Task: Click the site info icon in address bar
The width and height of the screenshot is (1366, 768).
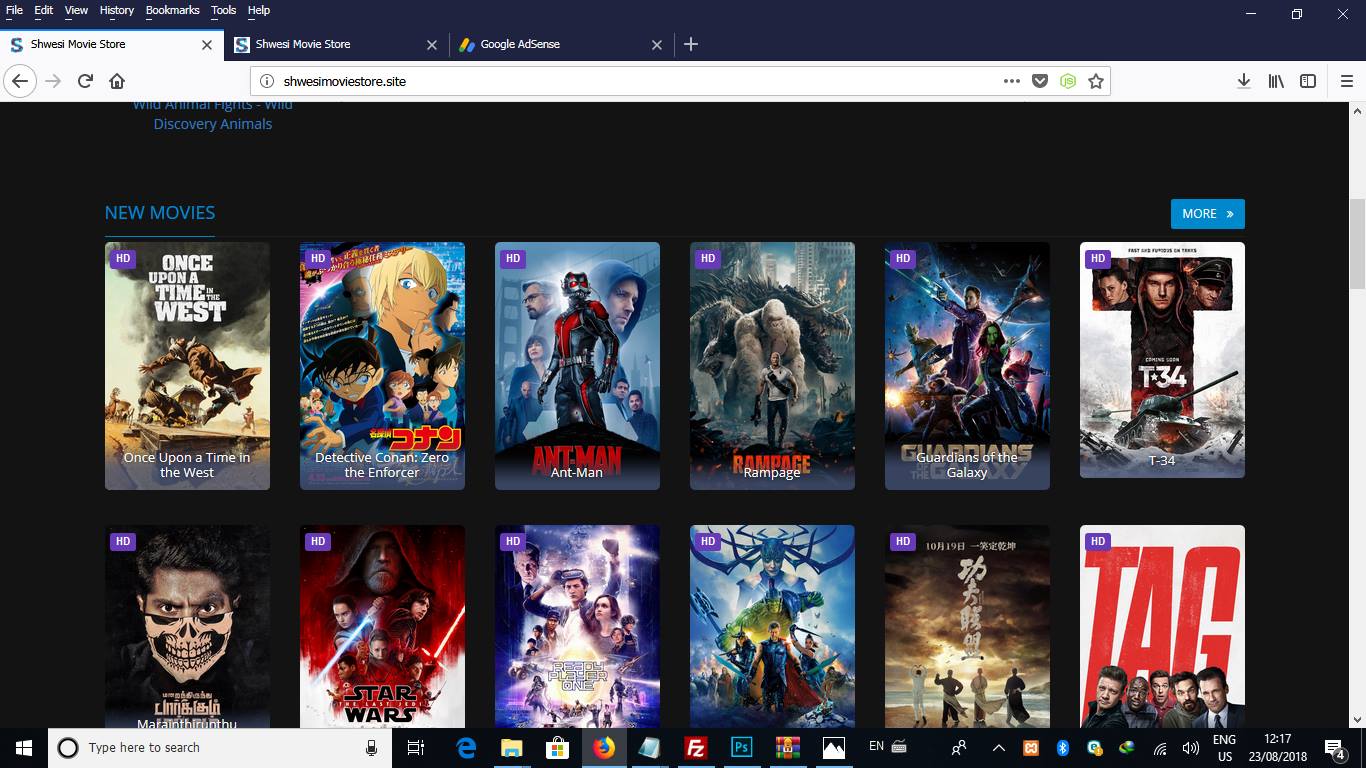Action: pyautogui.click(x=267, y=81)
